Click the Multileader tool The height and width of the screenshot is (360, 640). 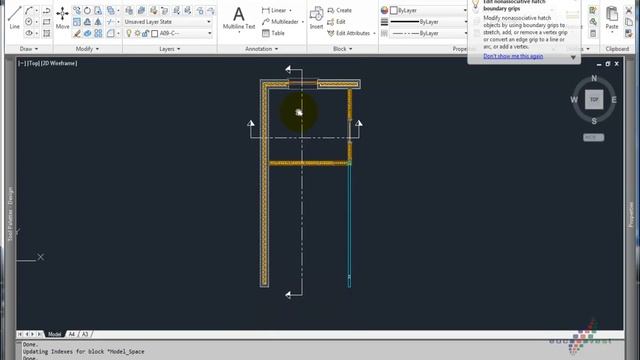[x=280, y=22]
